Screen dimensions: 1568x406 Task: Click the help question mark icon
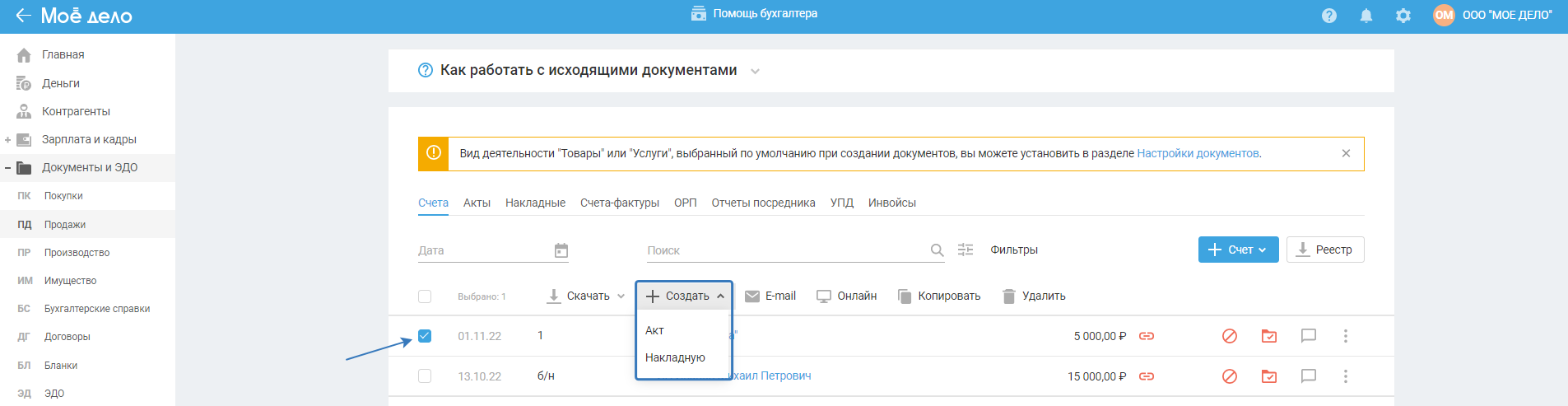point(1329,16)
